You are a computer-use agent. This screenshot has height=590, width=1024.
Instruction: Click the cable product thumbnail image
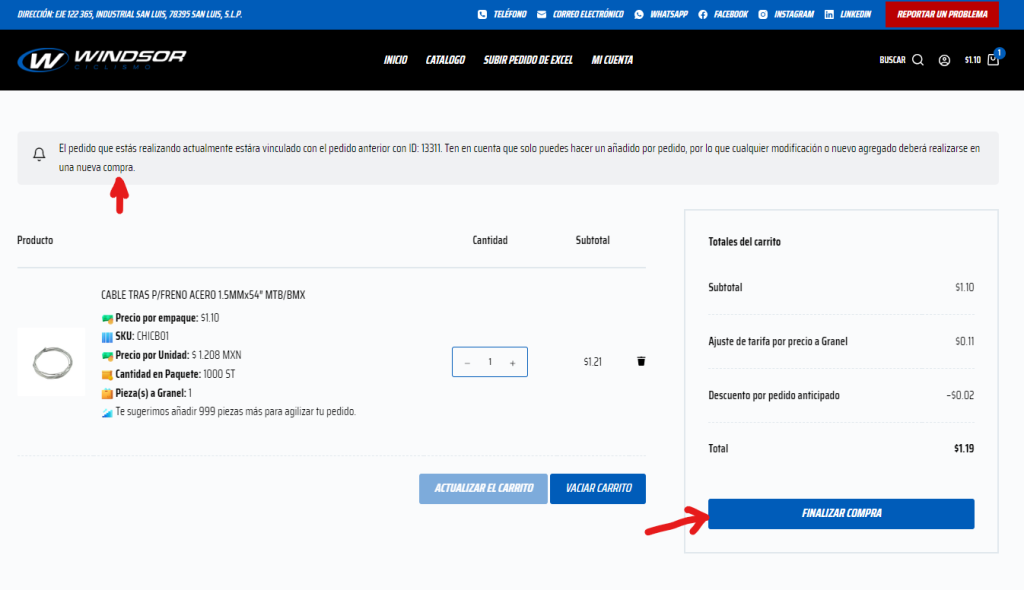pyautogui.click(x=51, y=361)
